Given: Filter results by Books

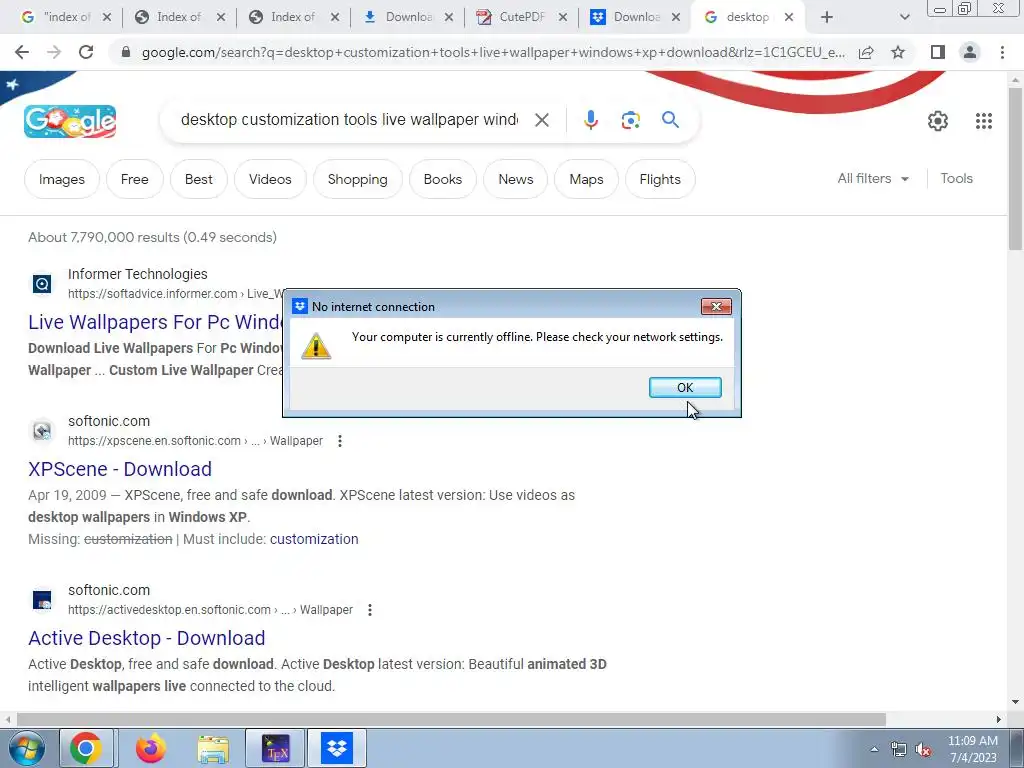Looking at the screenshot, I should tap(443, 179).
